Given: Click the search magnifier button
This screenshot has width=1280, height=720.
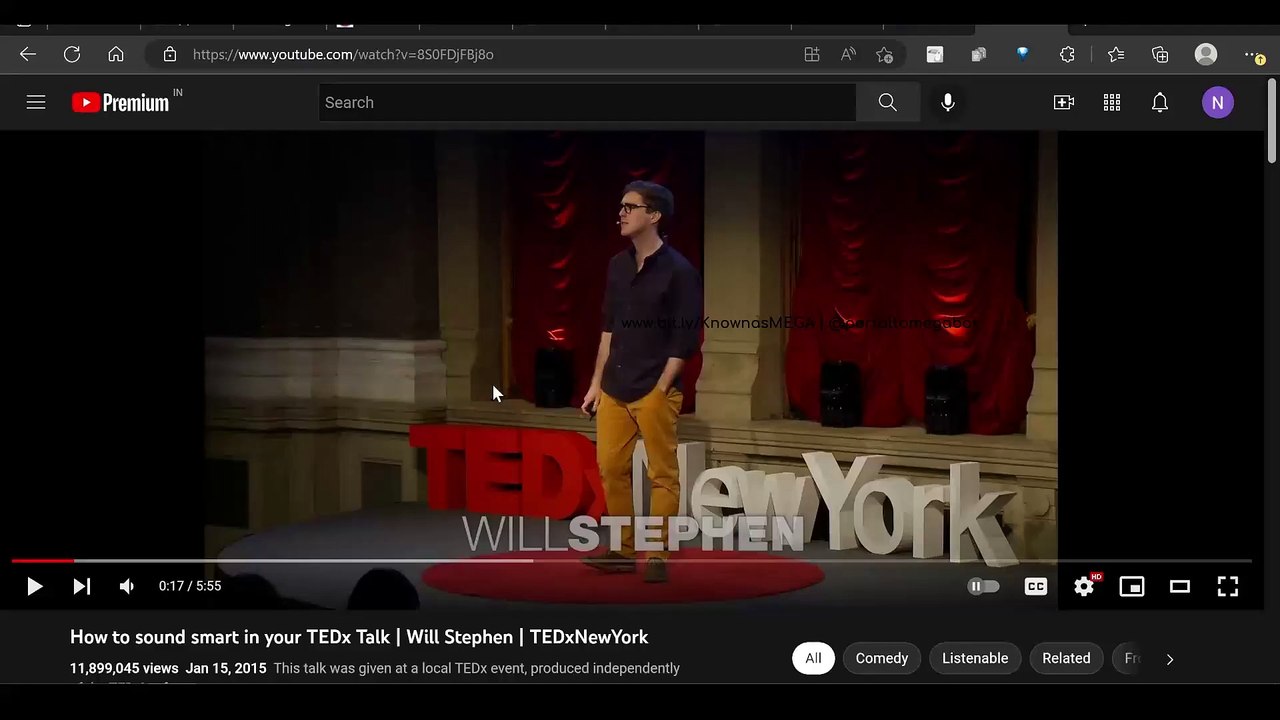Looking at the screenshot, I should [x=888, y=102].
